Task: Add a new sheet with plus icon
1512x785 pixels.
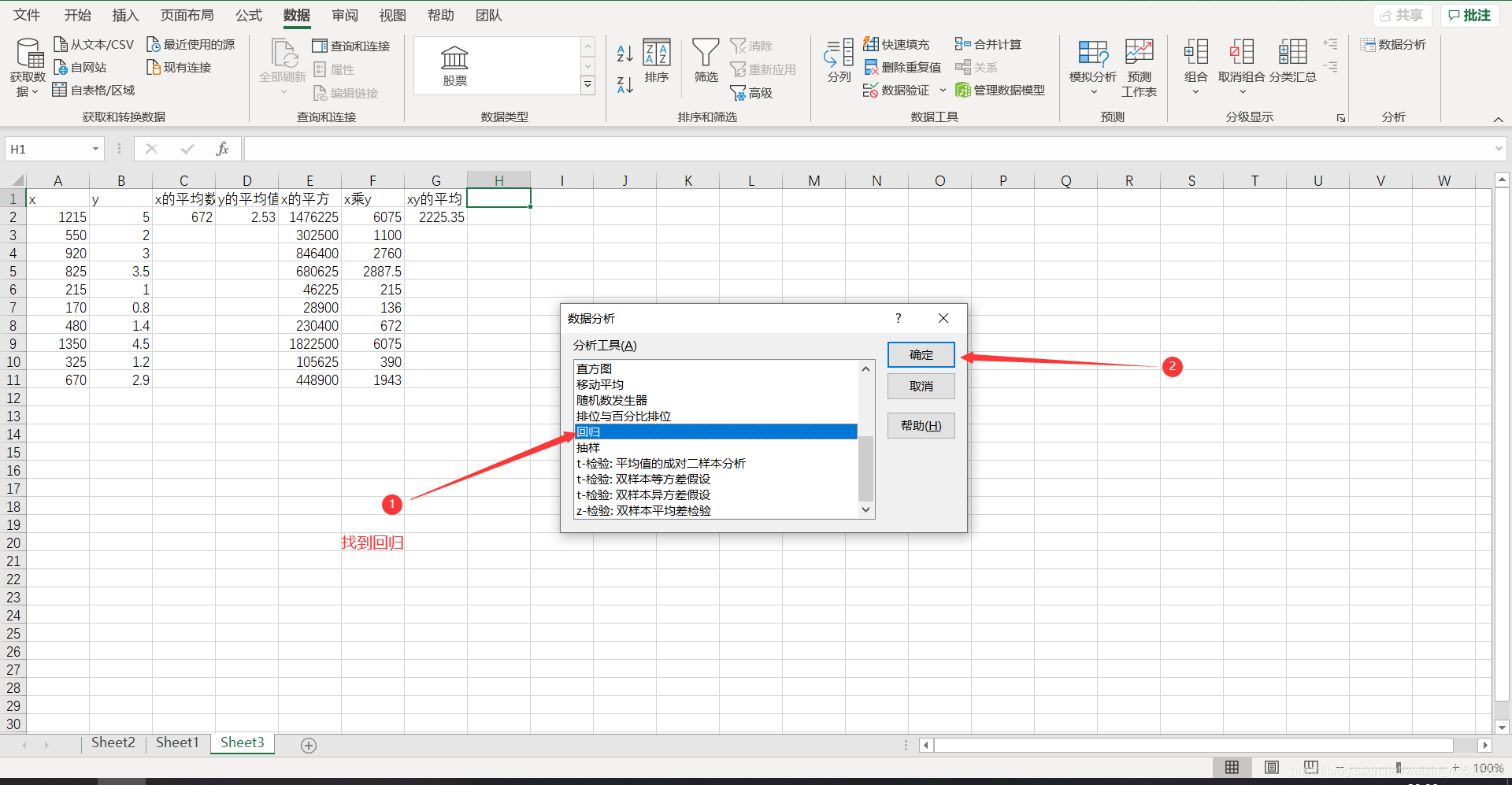Action: click(309, 746)
